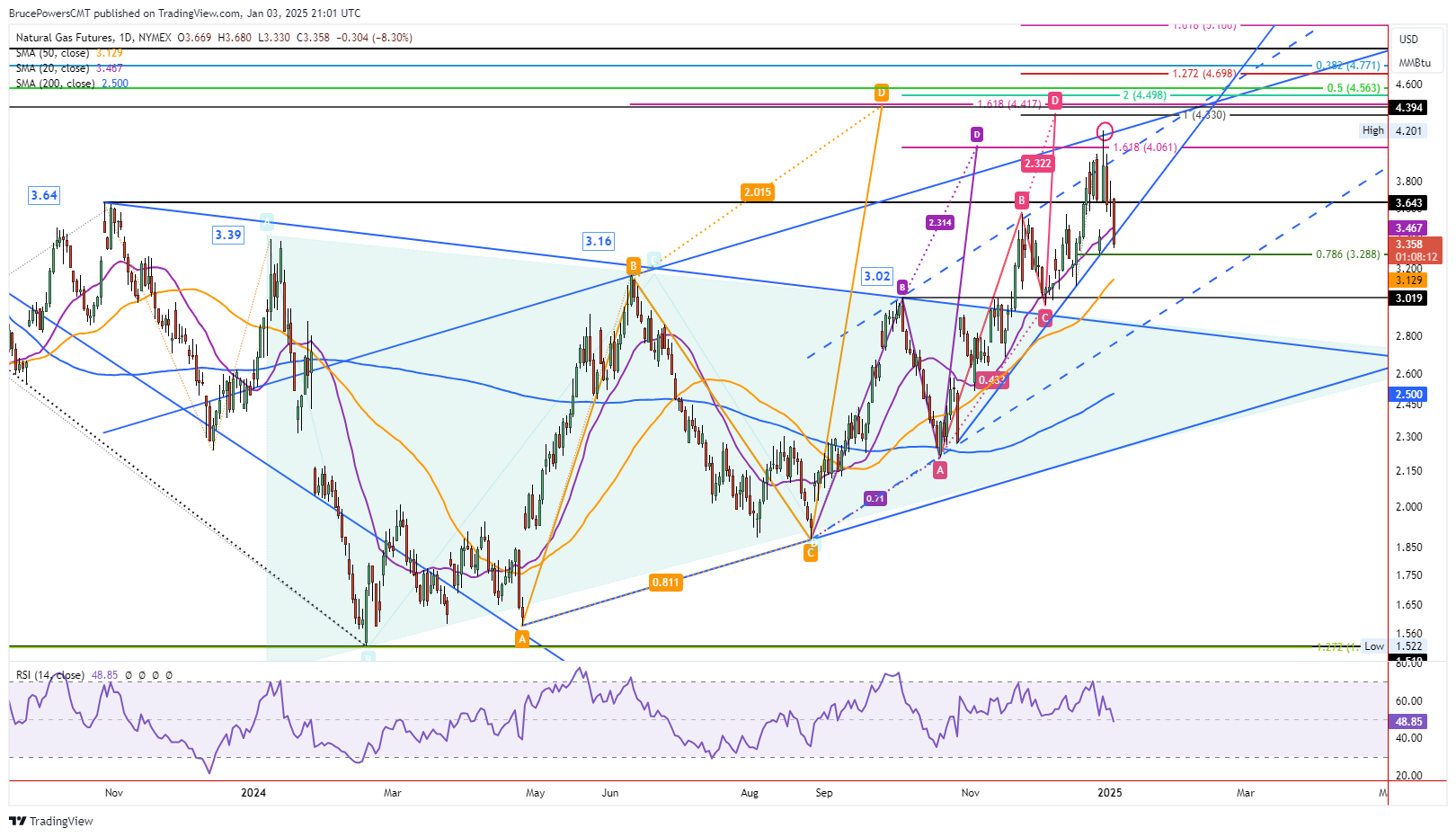
Task: Click the 0.382 (4.771) Fibonacci label
Action: 1347,66
